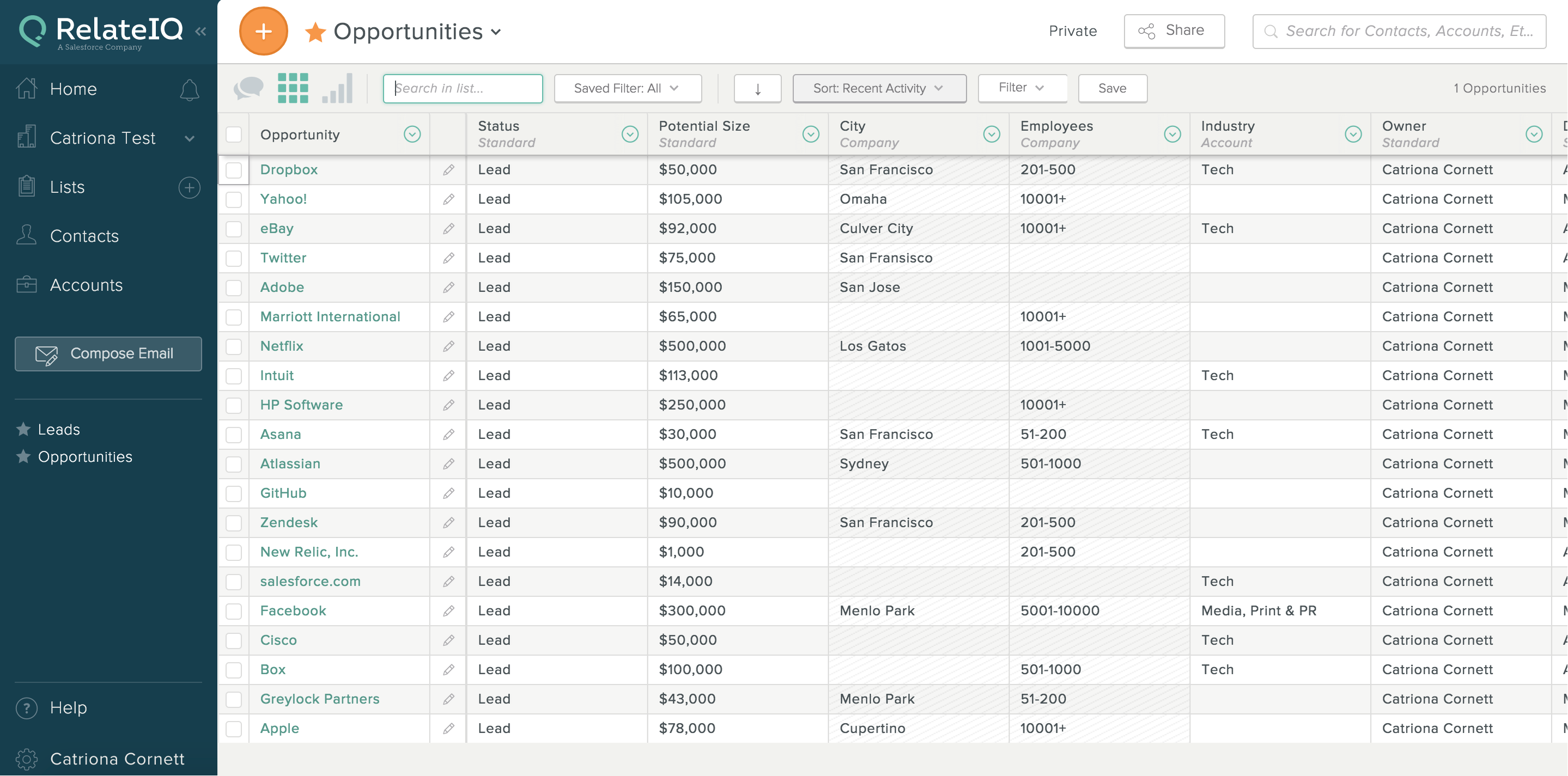This screenshot has height=776, width=1568.
Task: Edit the GitHub row with pencil icon
Action: coord(448,493)
